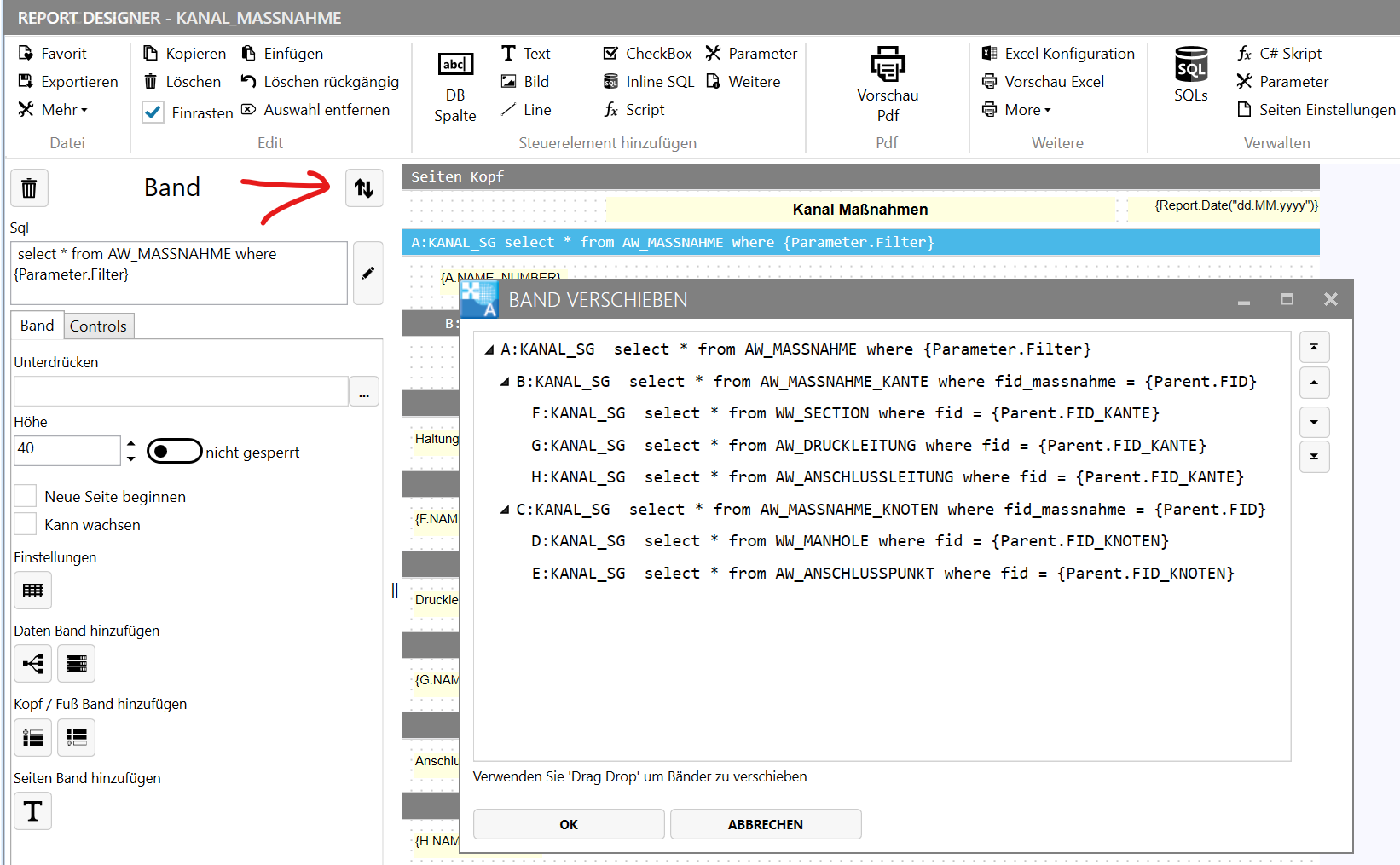Add a Line control element

(x=526, y=109)
